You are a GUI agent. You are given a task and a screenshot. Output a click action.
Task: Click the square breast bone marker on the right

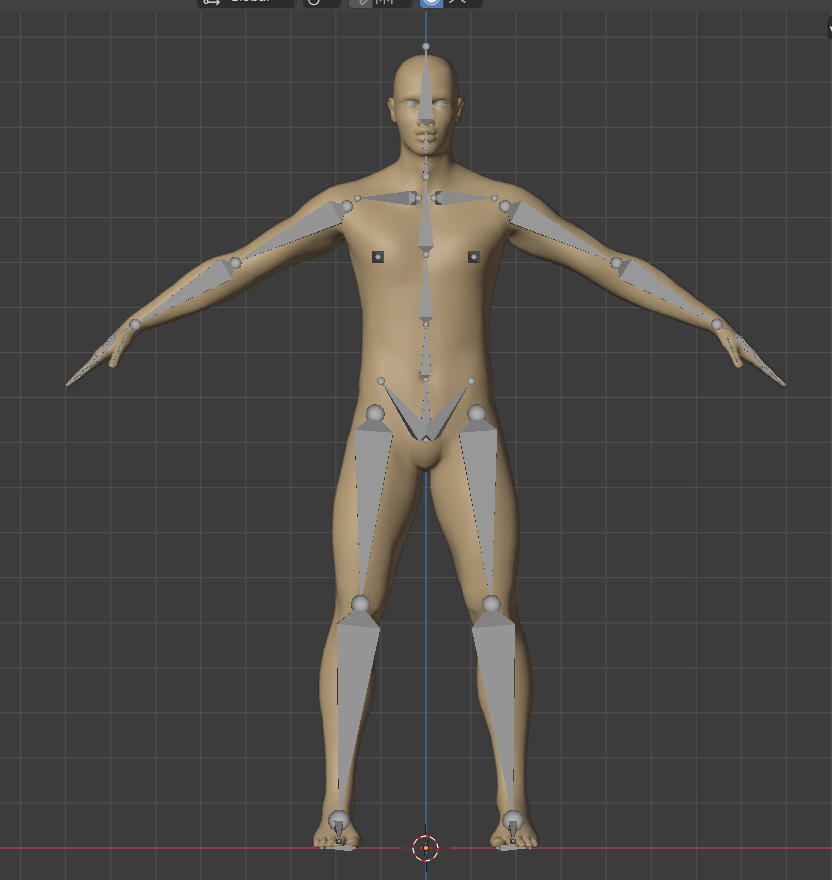tap(474, 257)
